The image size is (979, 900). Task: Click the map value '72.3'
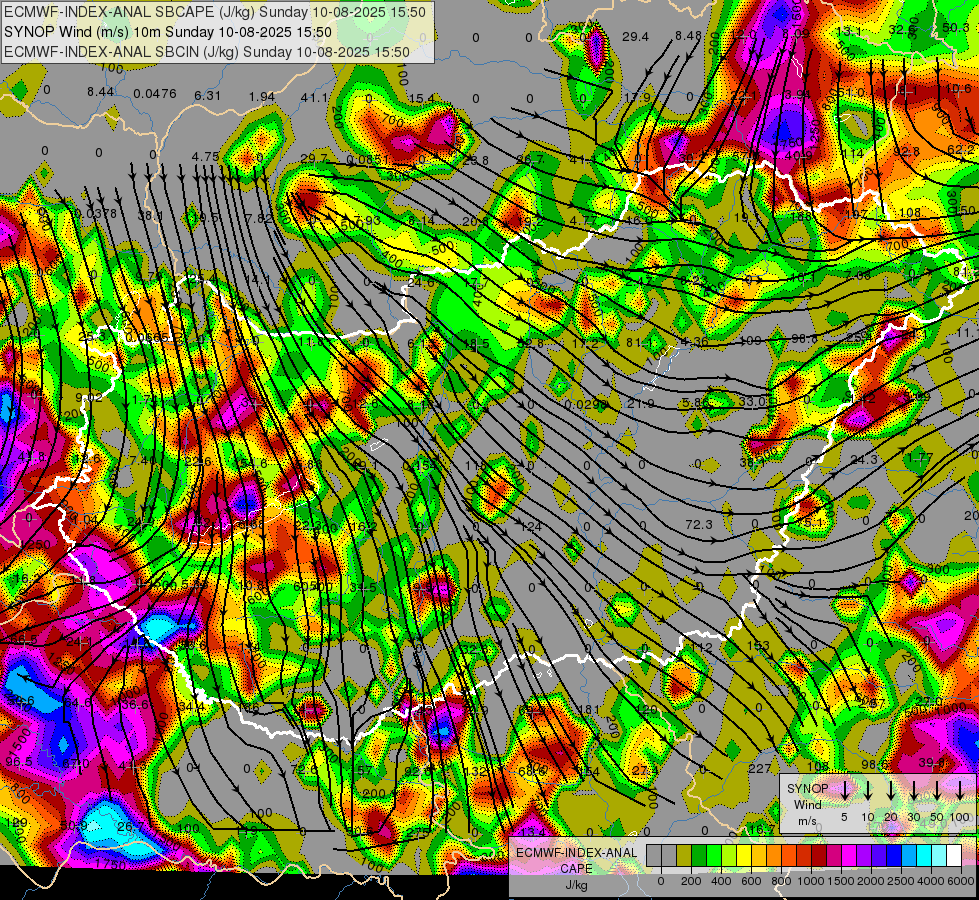coord(699,524)
